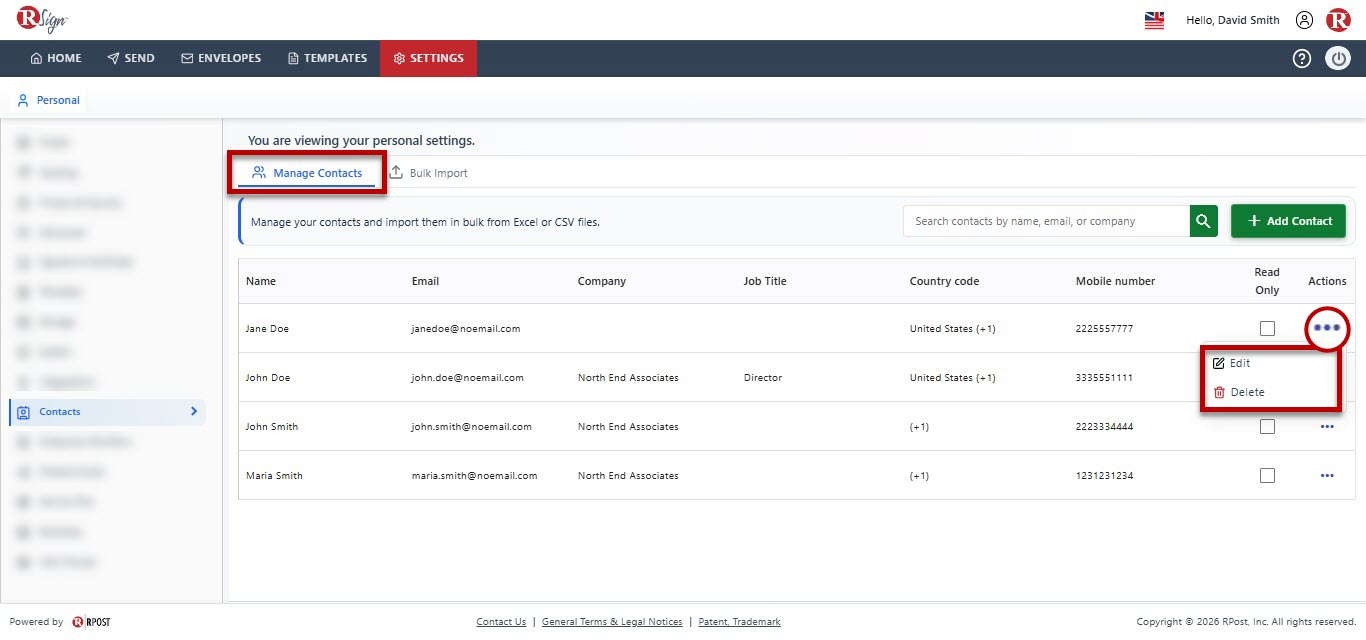Select the US flag language icon
This screenshot has height=640, width=1366.
1154,20
